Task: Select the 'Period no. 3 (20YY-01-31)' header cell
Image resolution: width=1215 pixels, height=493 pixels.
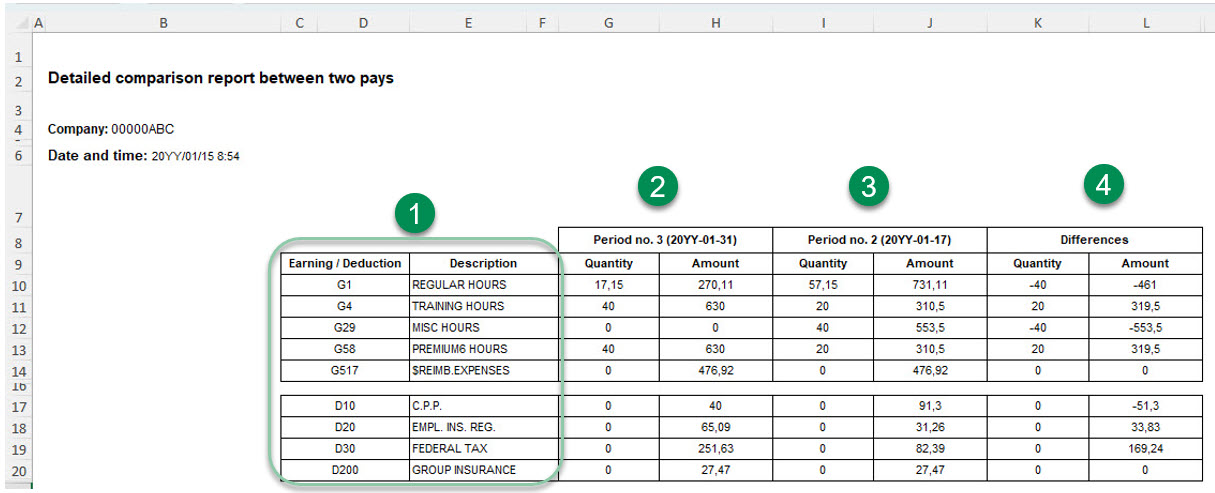Action: coord(665,240)
